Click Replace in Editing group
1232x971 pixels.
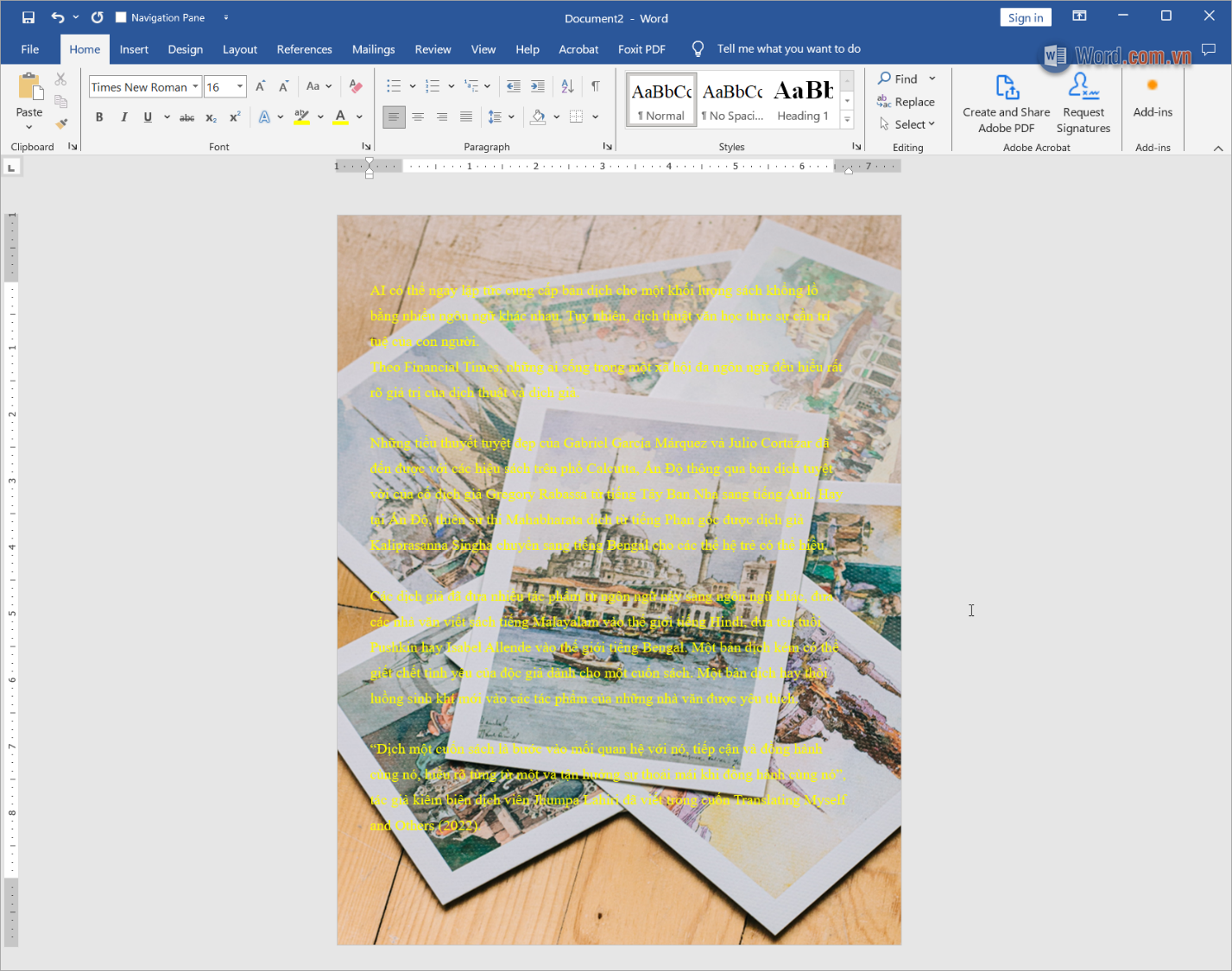907,102
